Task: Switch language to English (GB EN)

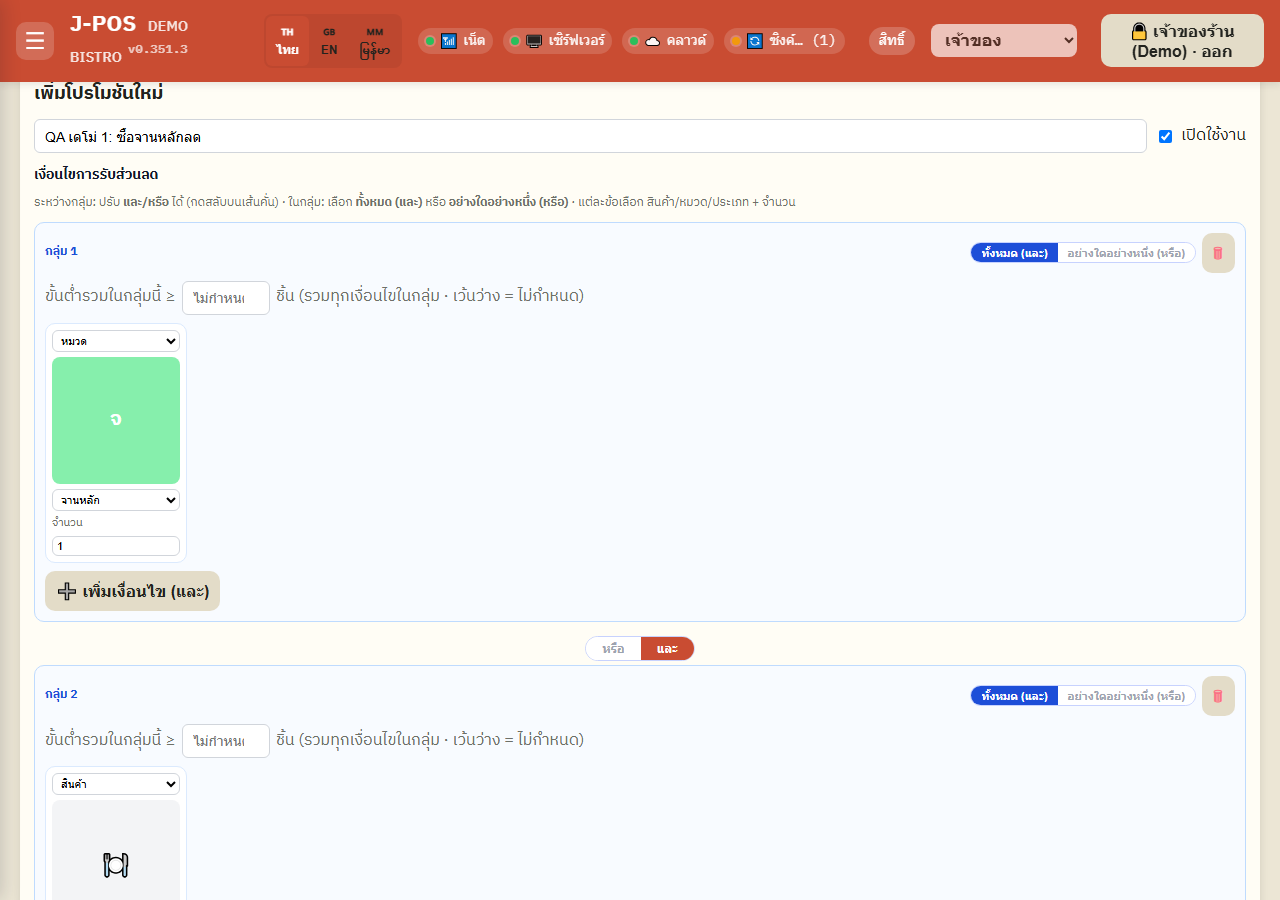Action: point(329,41)
